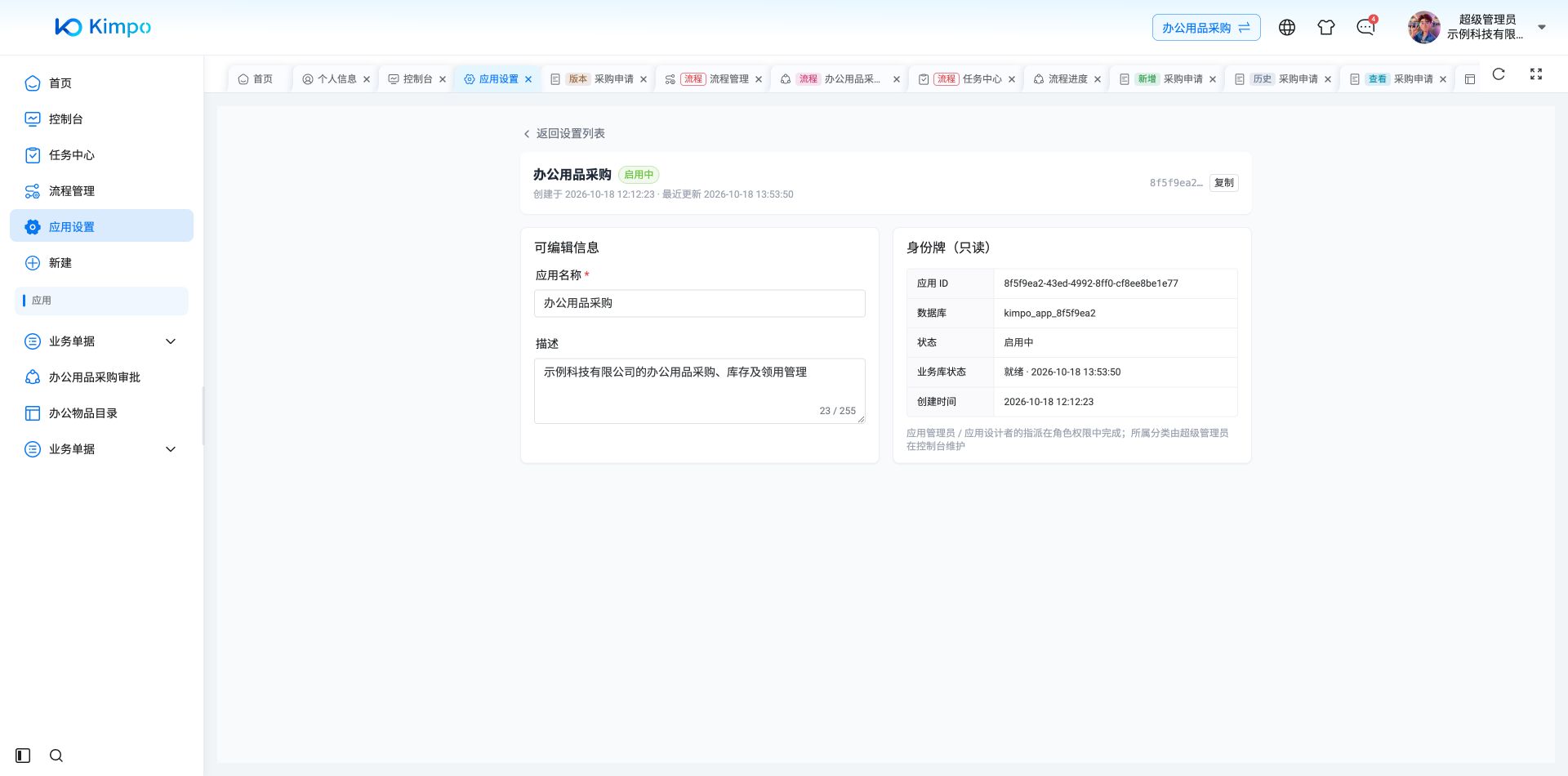Viewport: 1568px width, 776px height.
Task: Expand the second 业务单据 group below 办公物品目录
Action: (101, 449)
